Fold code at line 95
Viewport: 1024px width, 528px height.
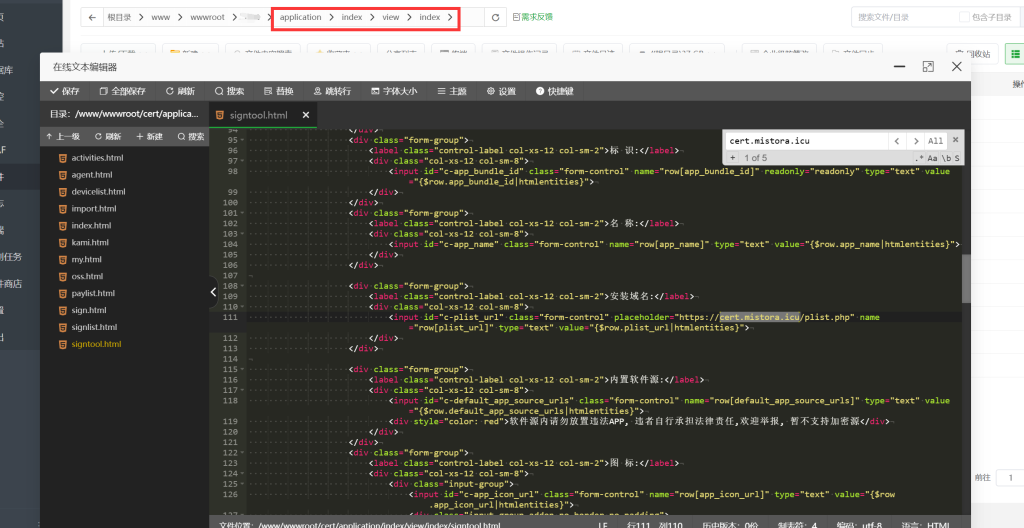click(244, 140)
